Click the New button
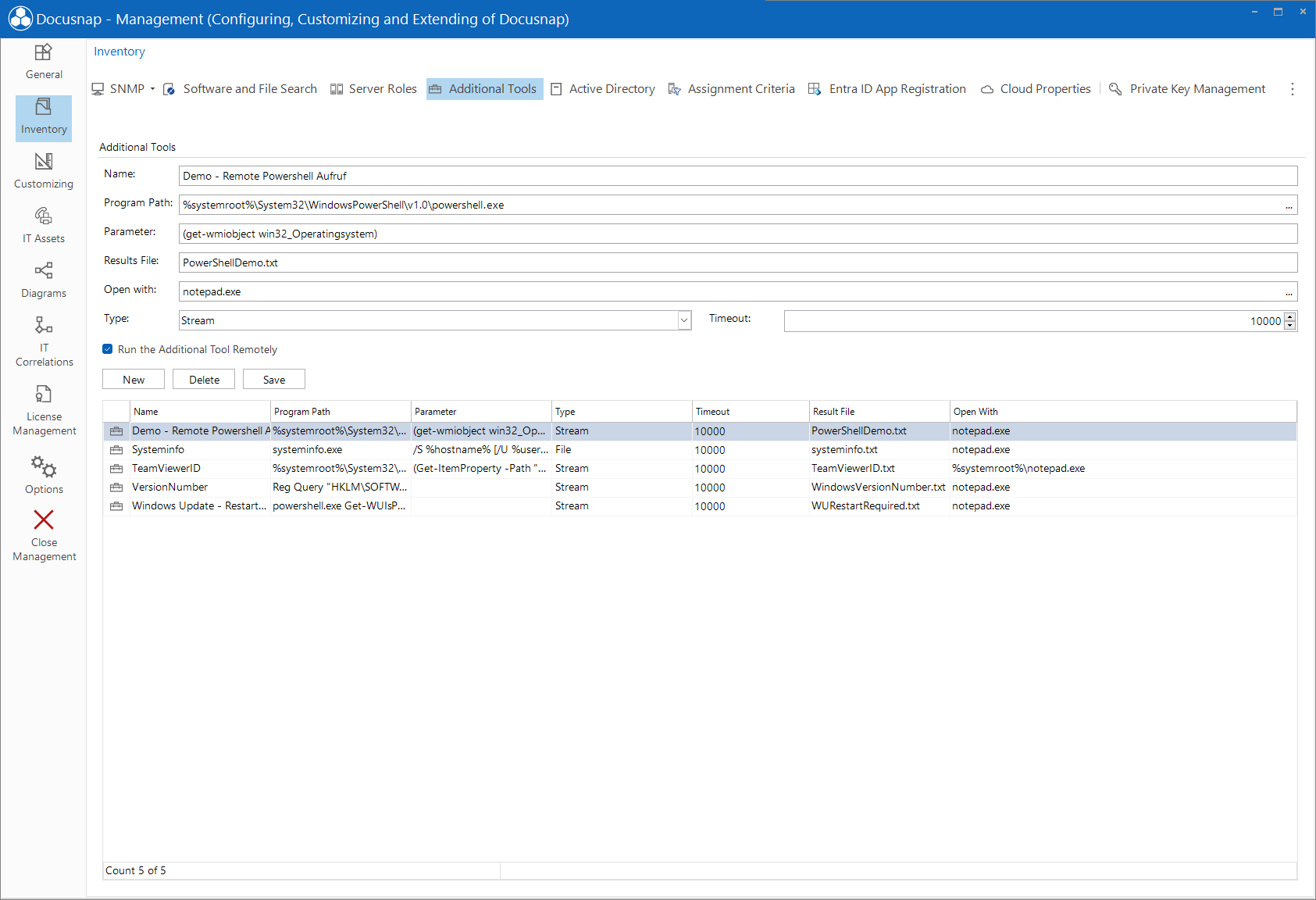The height and width of the screenshot is (900, 1316). click(x=134, y=380)
